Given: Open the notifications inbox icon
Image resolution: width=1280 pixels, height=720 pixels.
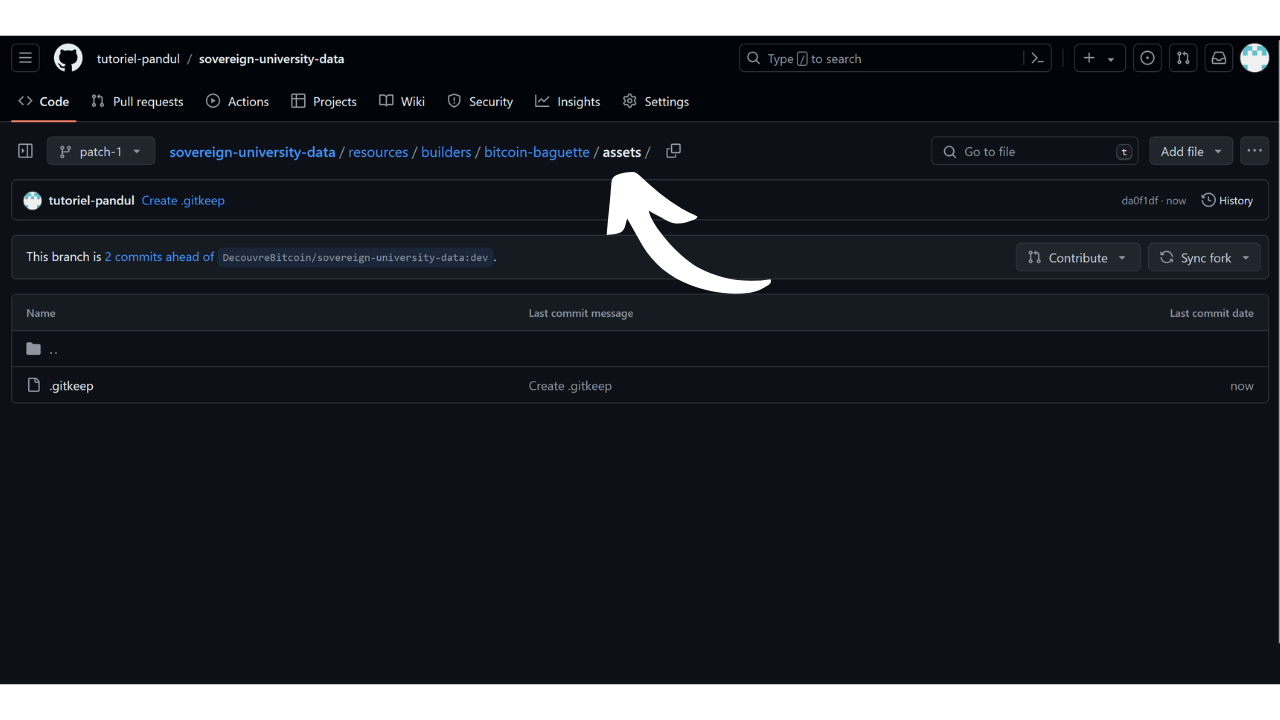Looking at the screenshot, I should pos(1218,58).
